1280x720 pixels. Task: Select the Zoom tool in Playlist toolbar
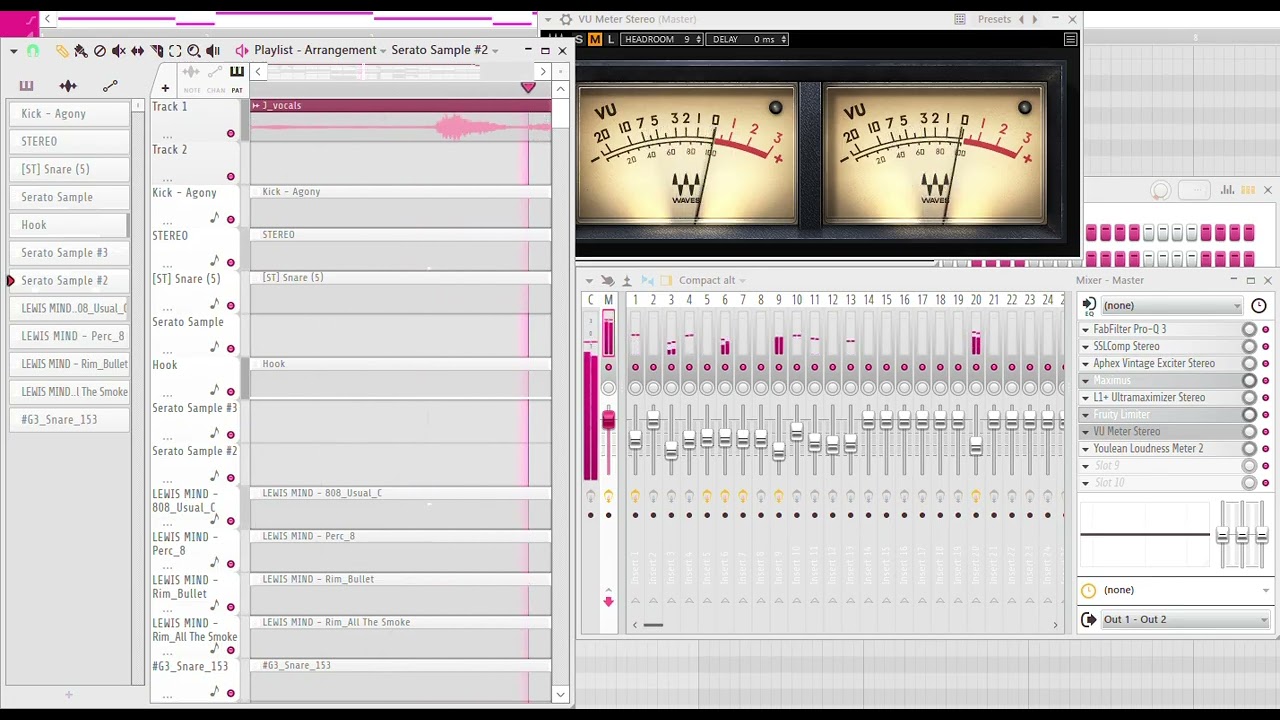pyautogui.click(x=194, y=50)
